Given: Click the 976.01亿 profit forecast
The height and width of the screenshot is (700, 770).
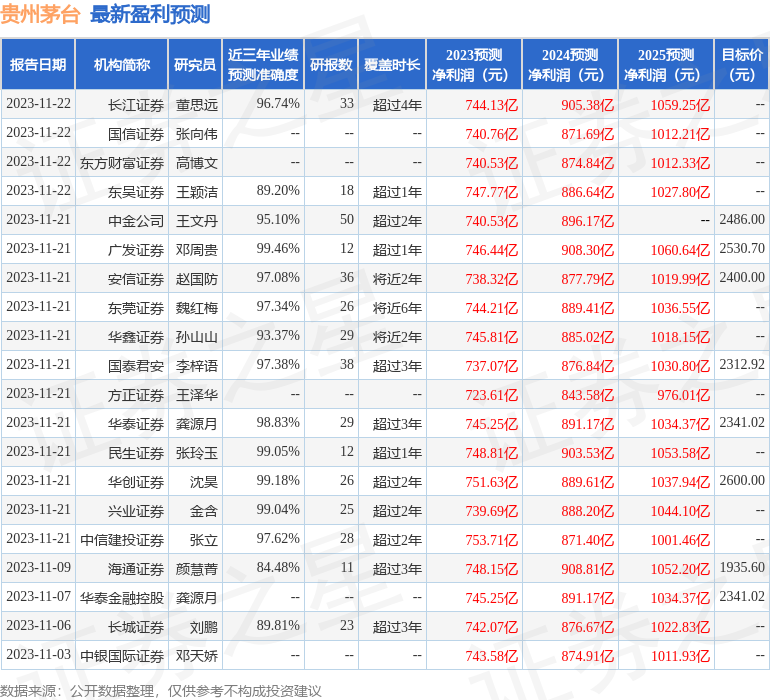Looking at the screenshot, I should (x=684, y=394).
